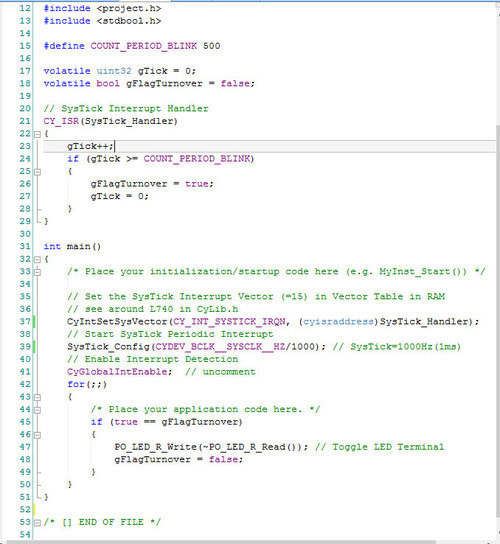Click the yellow change marker at line 52

coord(34,510)
